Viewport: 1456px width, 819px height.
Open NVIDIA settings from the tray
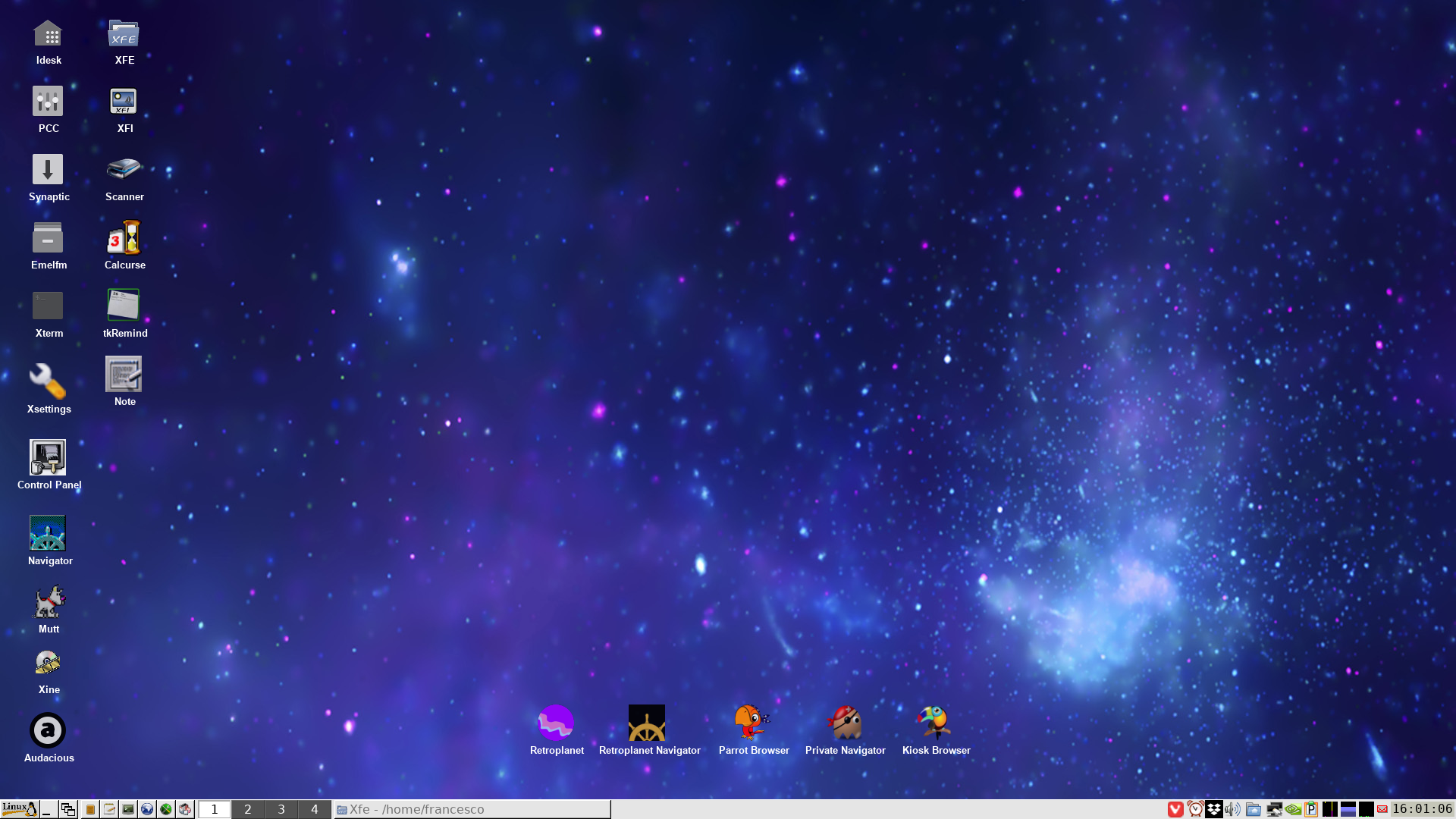(x=1292, y=809)
